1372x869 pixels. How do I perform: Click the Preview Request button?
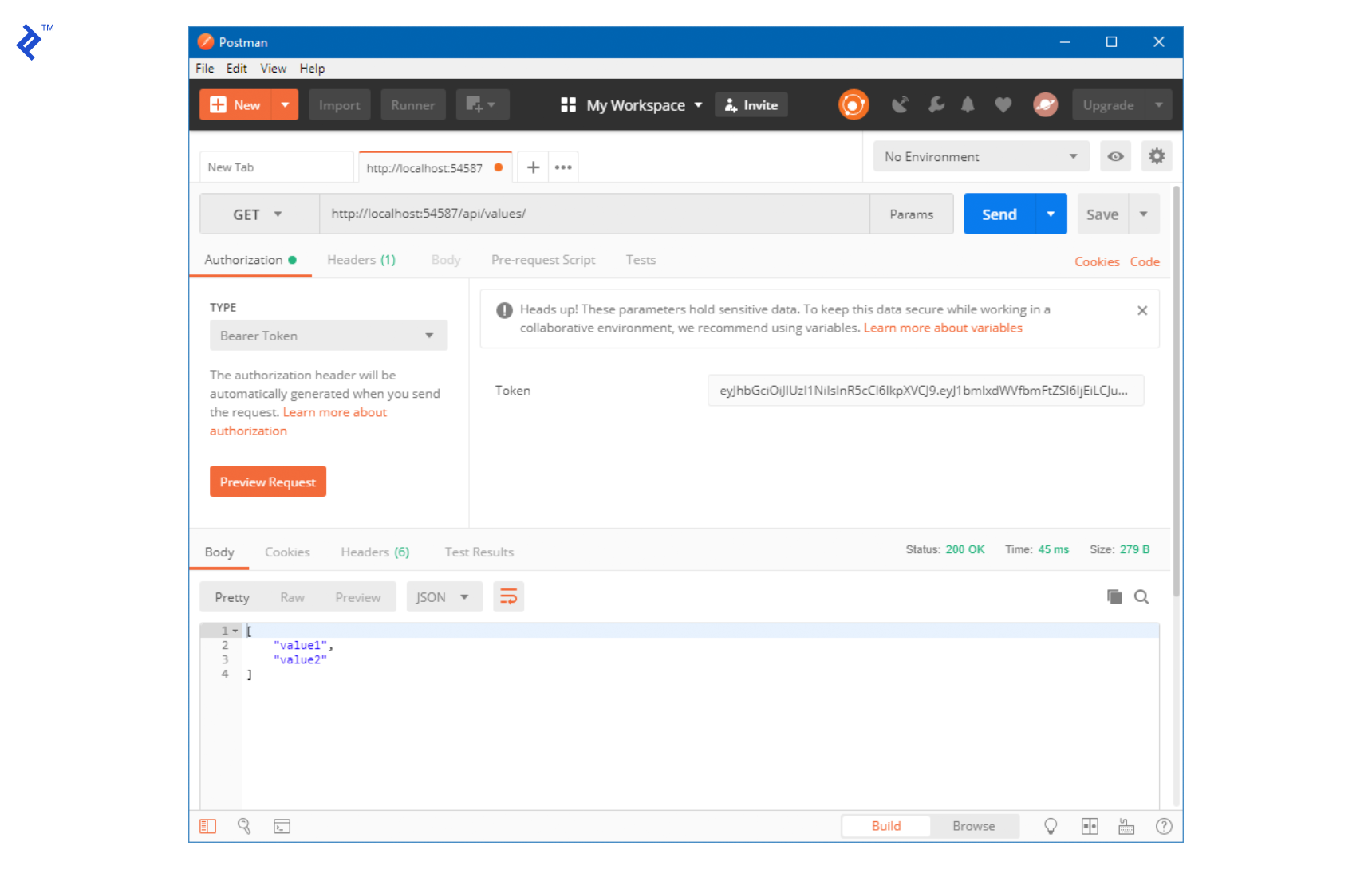click(x=267, y=481)
